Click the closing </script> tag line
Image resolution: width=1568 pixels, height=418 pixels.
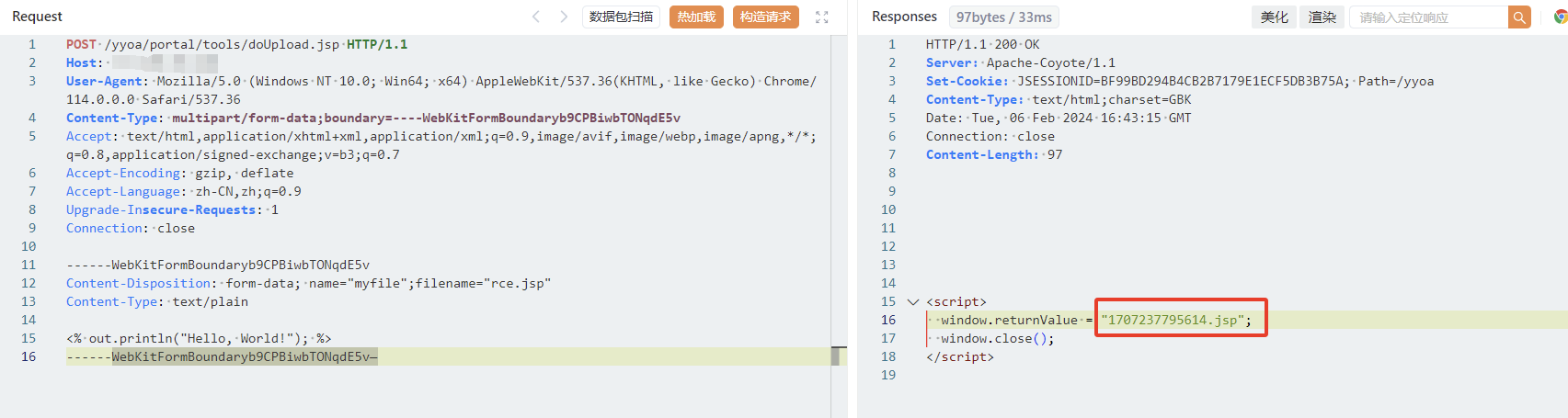click(x=960, y=356)
